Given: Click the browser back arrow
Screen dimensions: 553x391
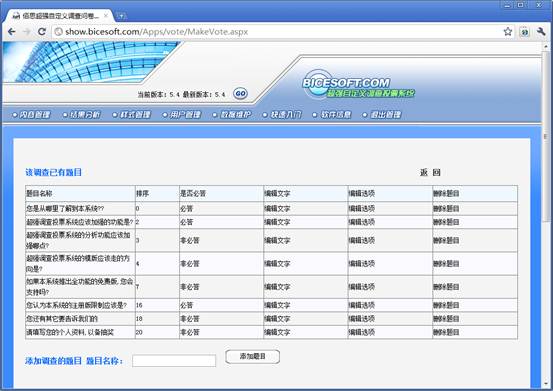Looking at the screenshot, I should pyautogui.click(x=11, y=32).
